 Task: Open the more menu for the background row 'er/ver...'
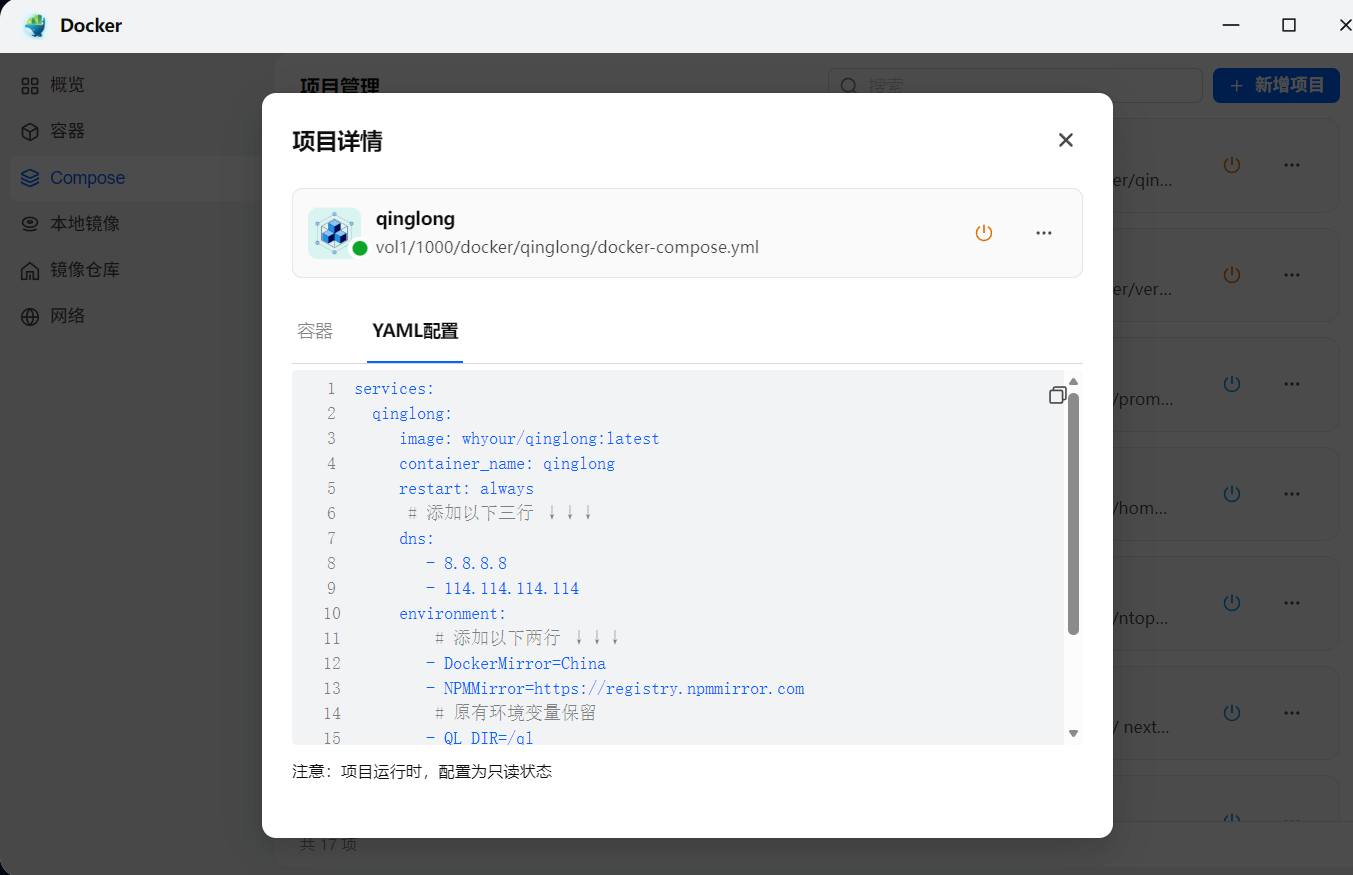[1292, 274]
